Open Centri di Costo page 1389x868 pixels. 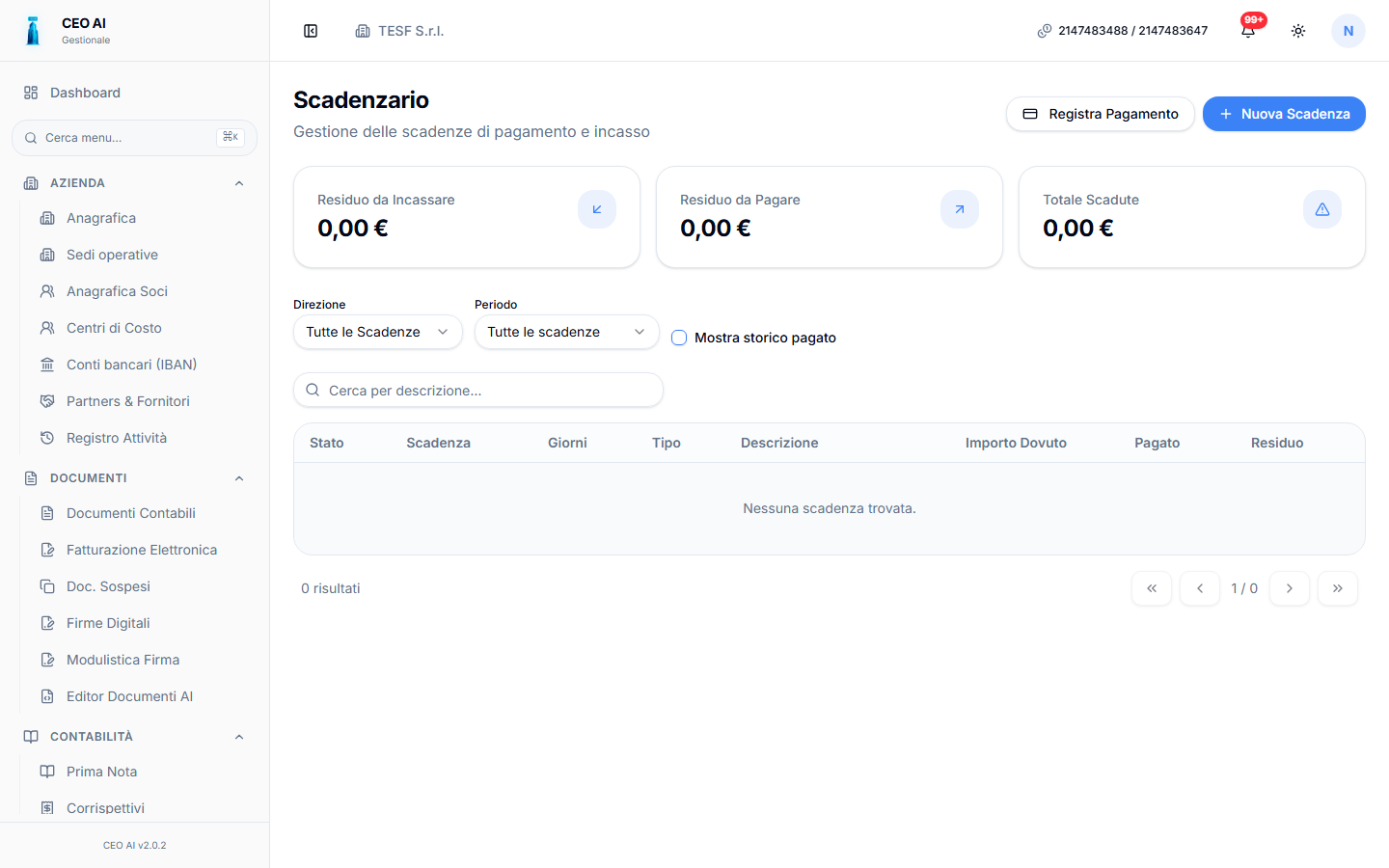coord(141,328)
